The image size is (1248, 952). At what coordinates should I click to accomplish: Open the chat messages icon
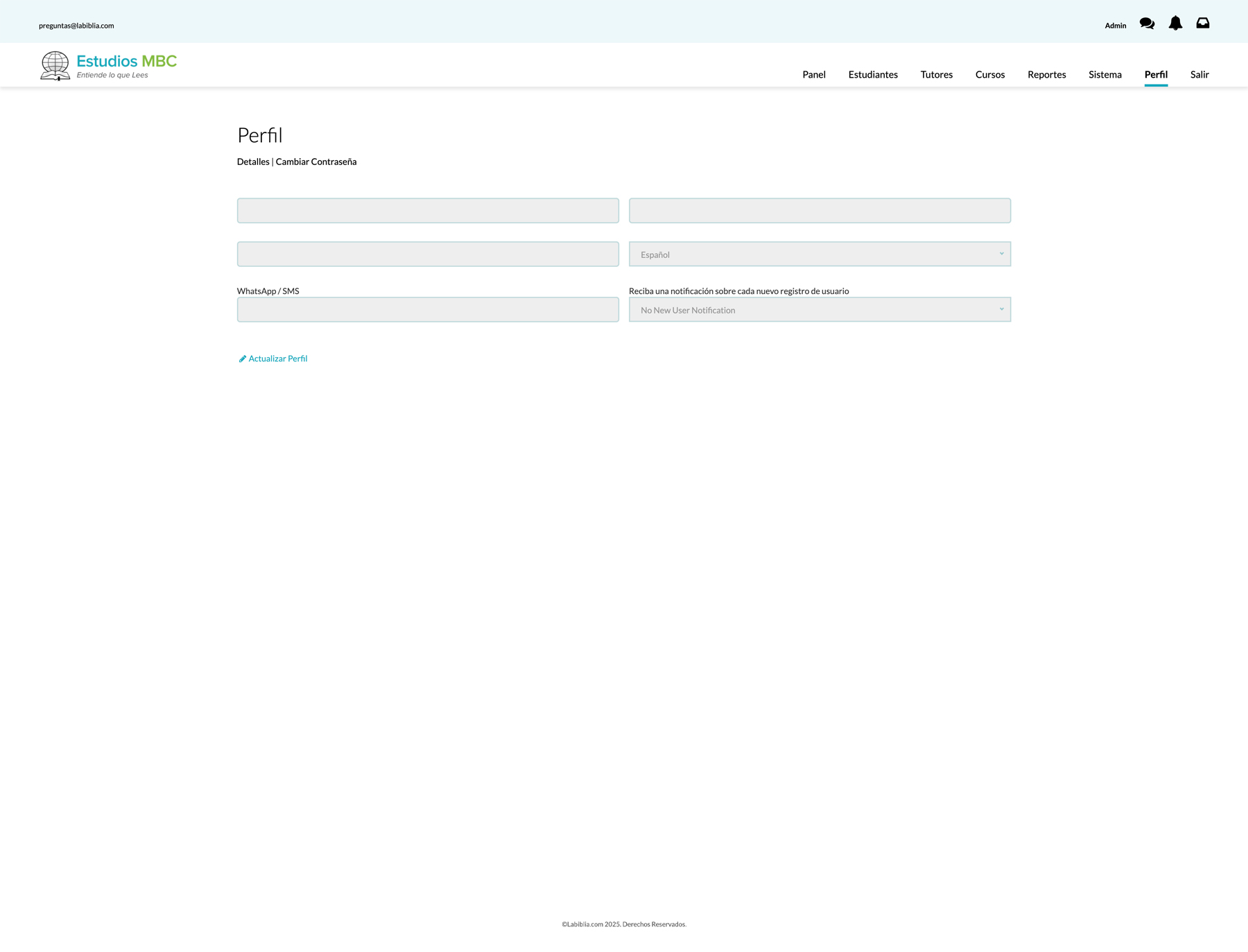point(1147,23)
